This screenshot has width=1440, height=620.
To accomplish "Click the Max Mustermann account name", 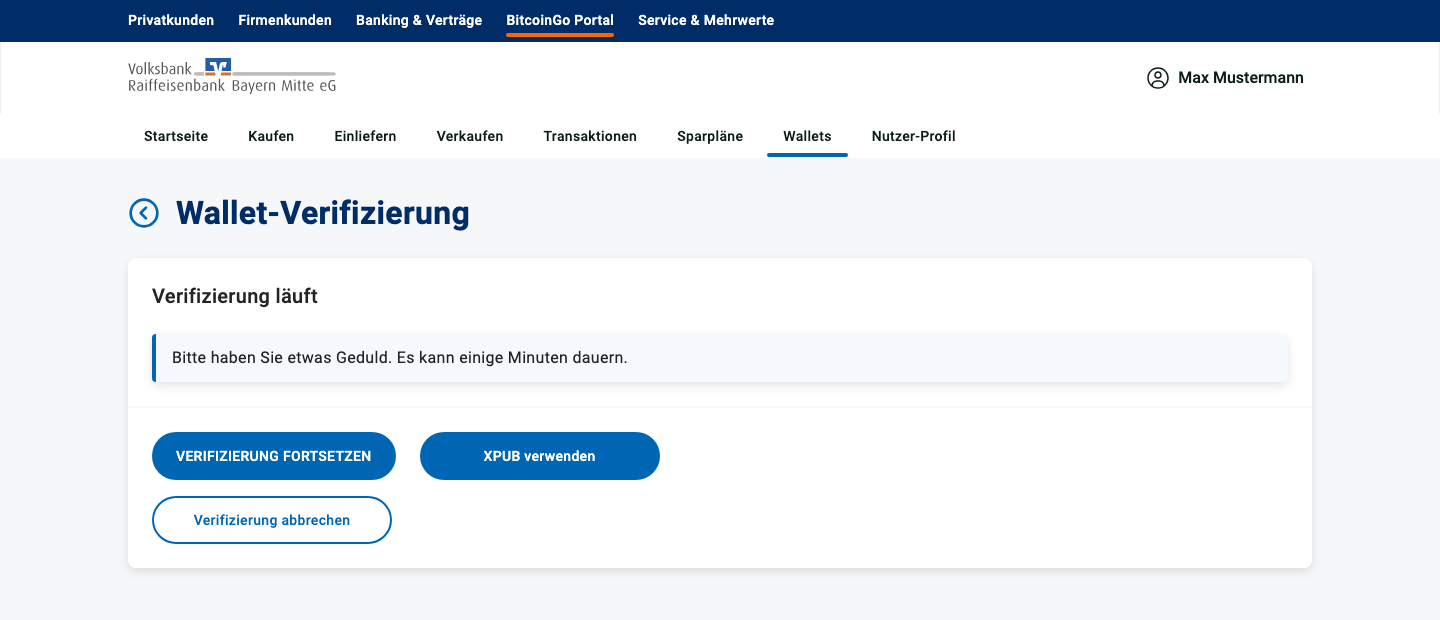I will click(x=1241, y=78).
